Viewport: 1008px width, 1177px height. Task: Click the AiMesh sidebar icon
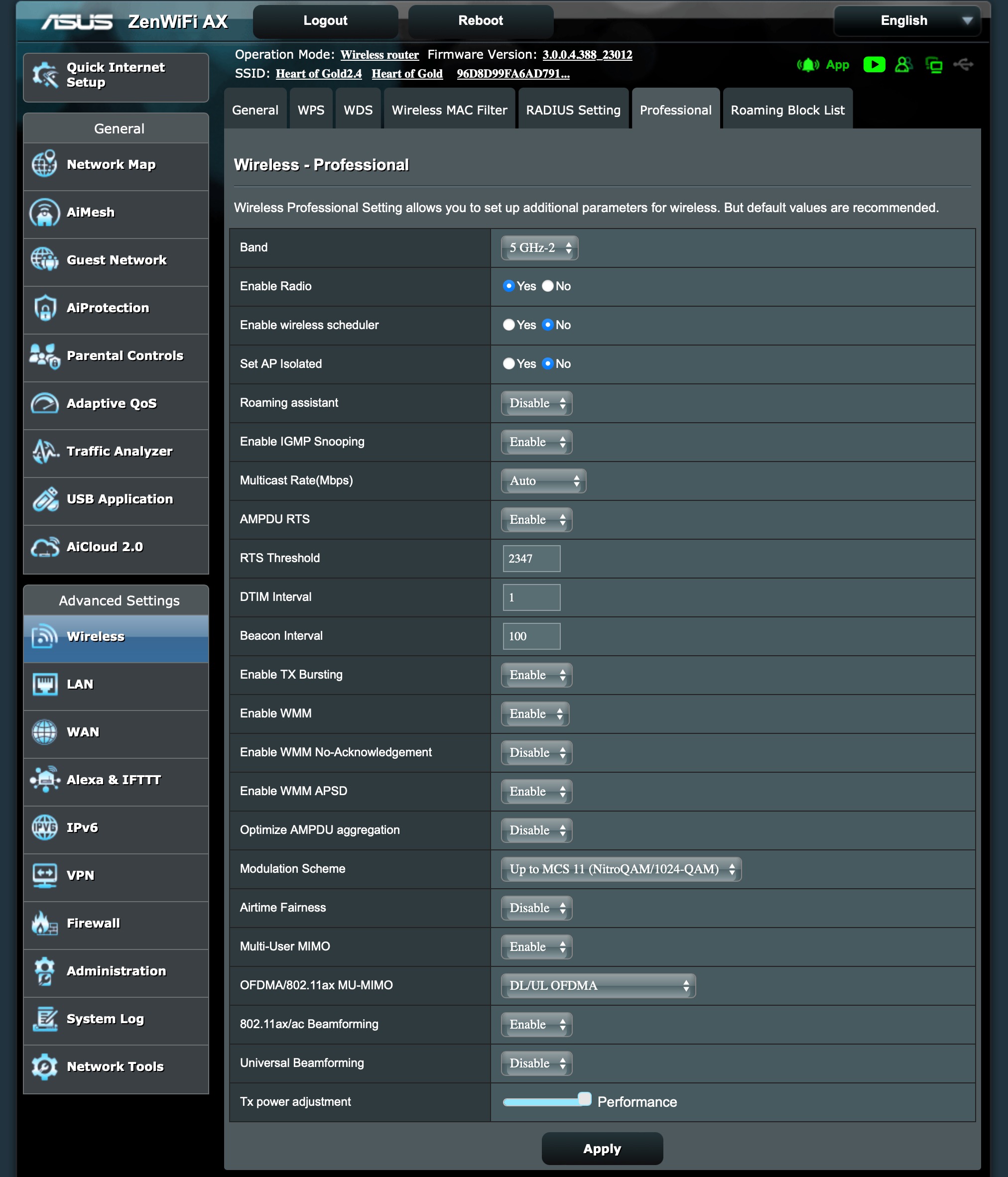pyautogui.click(x=44, y=213)
